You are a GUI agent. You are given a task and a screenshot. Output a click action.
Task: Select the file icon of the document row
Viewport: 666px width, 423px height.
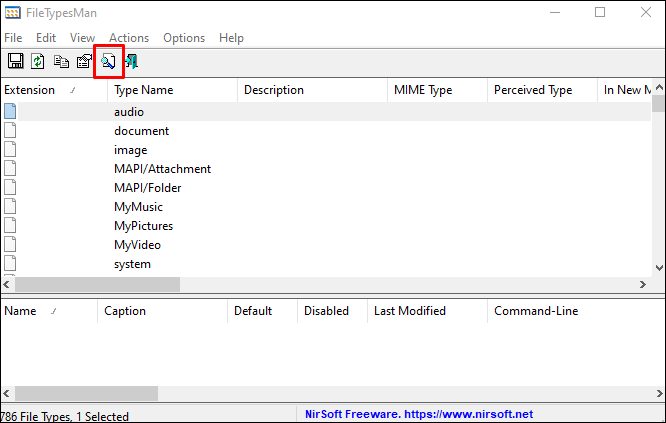[10, 130]
